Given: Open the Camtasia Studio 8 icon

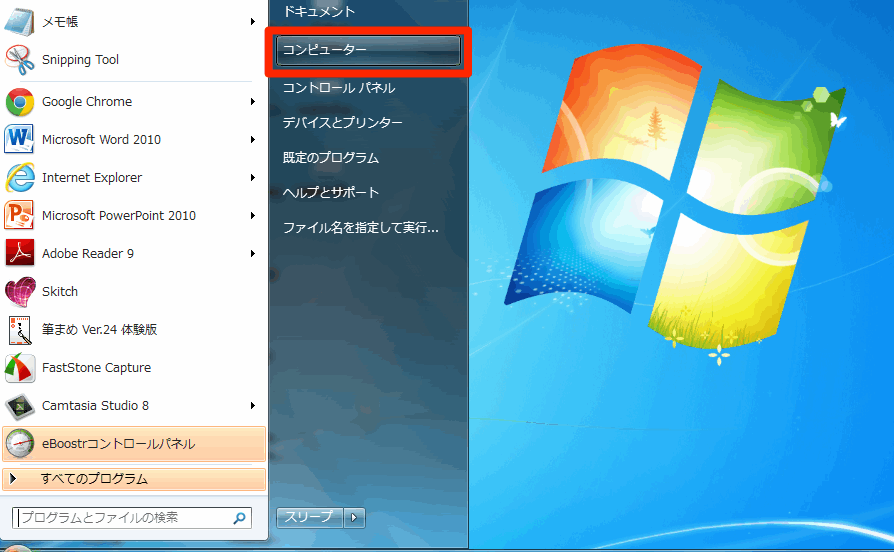Looking at the screenshot, I should click(19, 406).
